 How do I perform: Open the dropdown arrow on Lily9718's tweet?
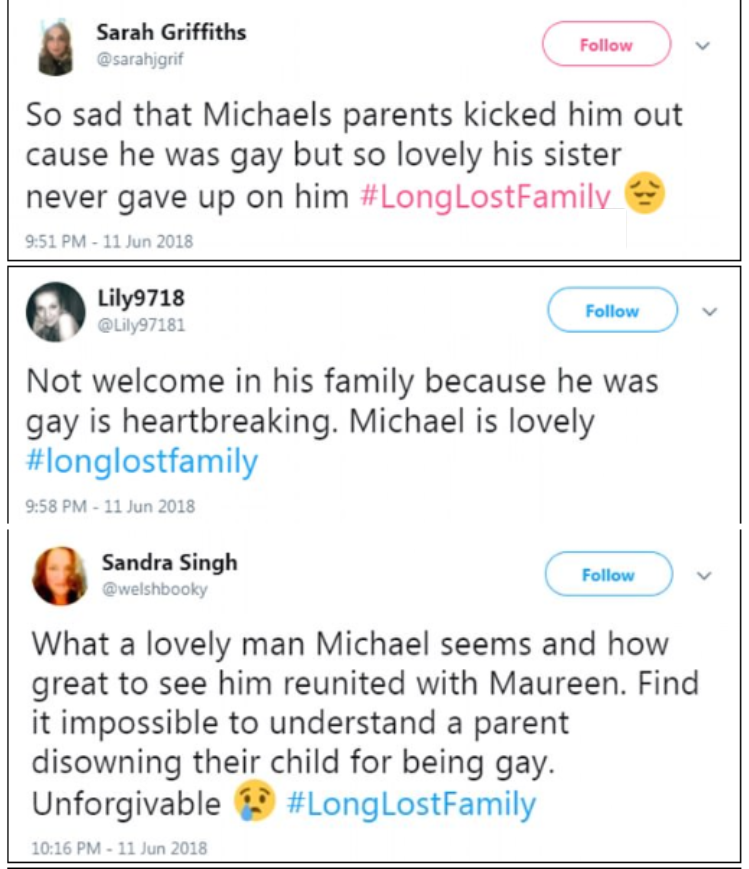pyautogui.click(x=711, y=311)
